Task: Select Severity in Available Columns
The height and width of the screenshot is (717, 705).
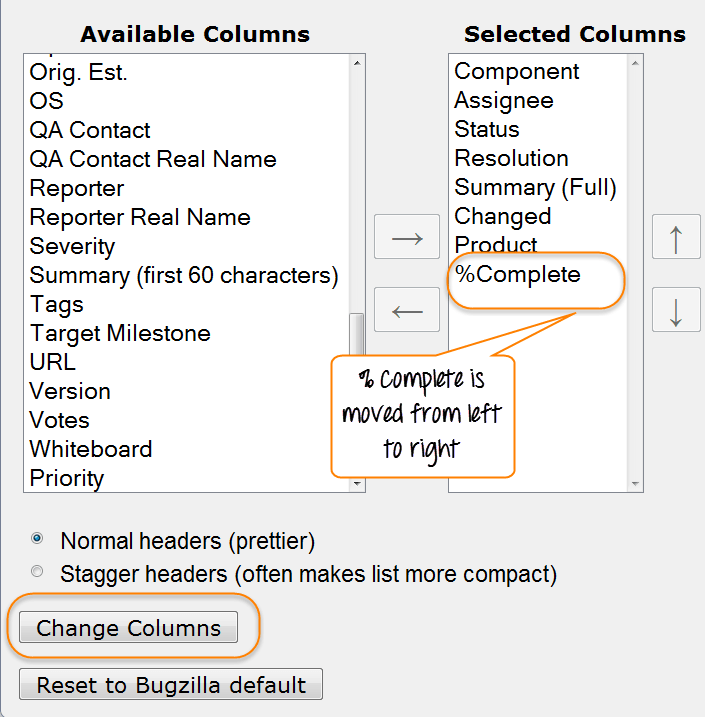Action: point(72,246)
